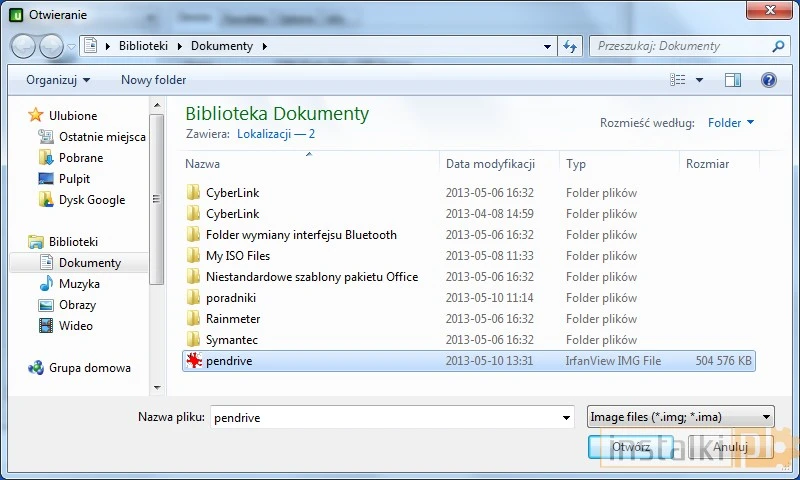
Task: Click the IrfanView IMG File type cell
Action: point(613,361)
